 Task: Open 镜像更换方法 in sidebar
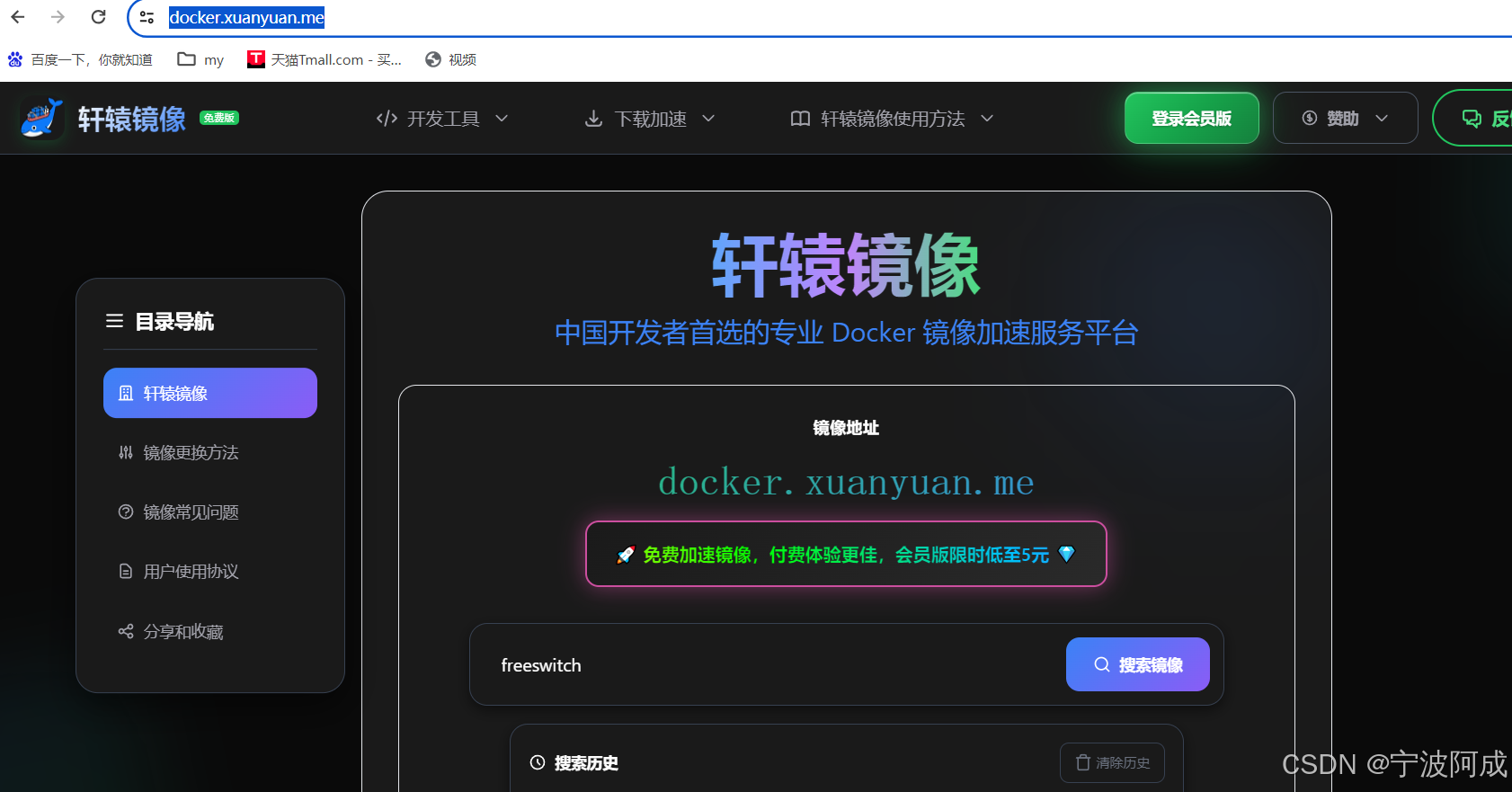click(210, 452)
